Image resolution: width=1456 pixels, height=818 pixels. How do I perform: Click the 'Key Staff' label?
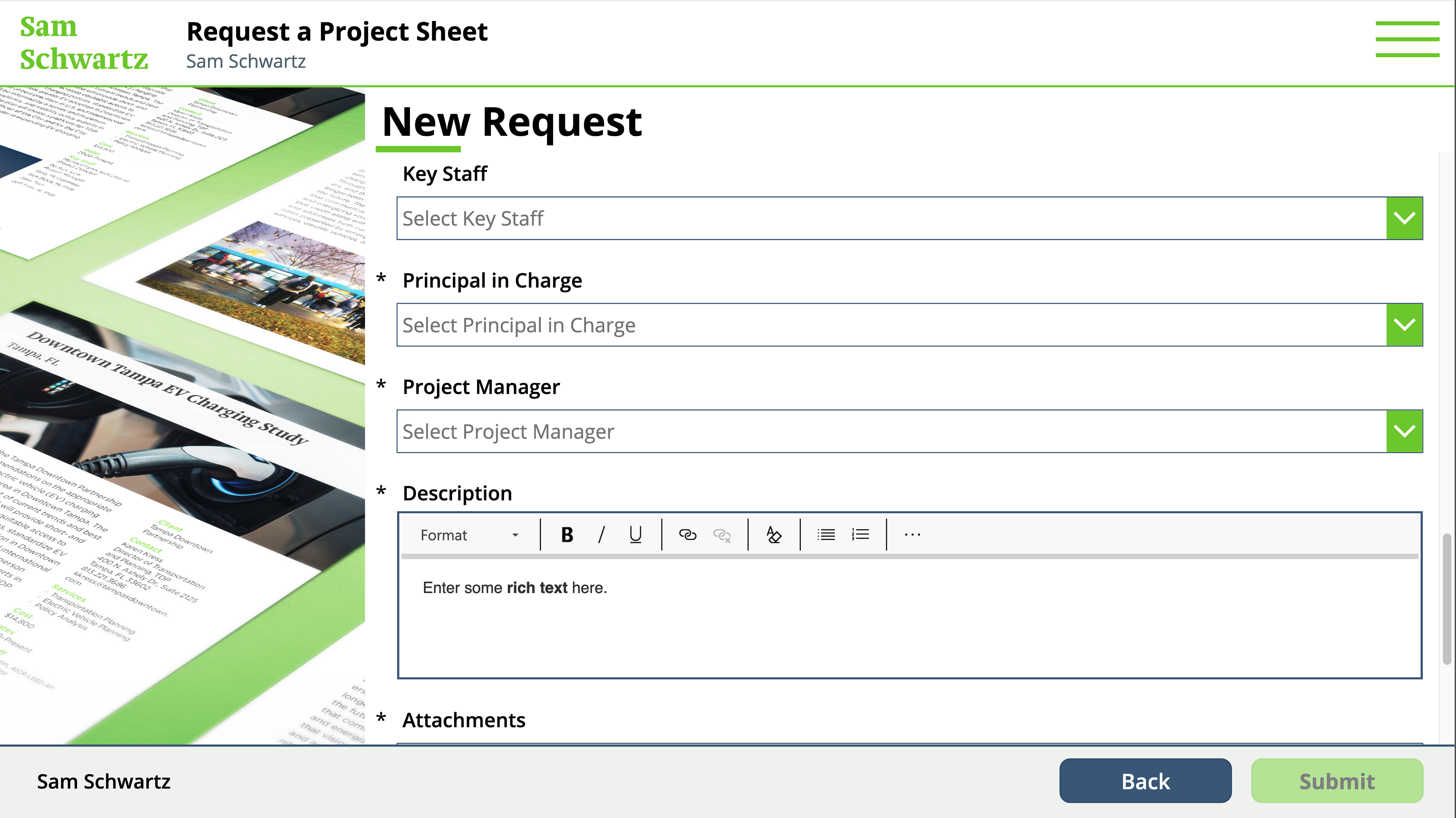445,174
